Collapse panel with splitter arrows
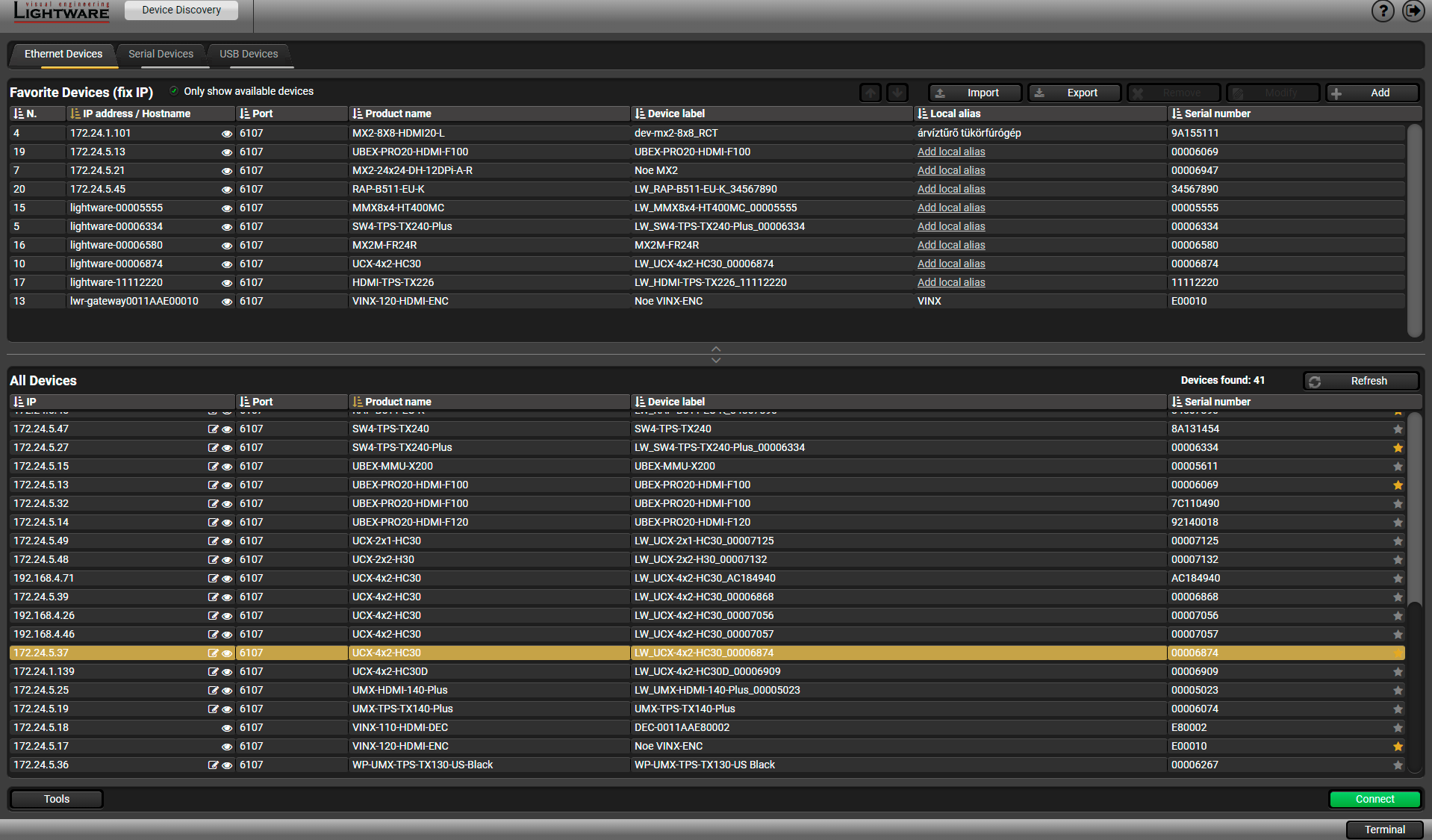The image size is (1432, 840). click(716, 355)
